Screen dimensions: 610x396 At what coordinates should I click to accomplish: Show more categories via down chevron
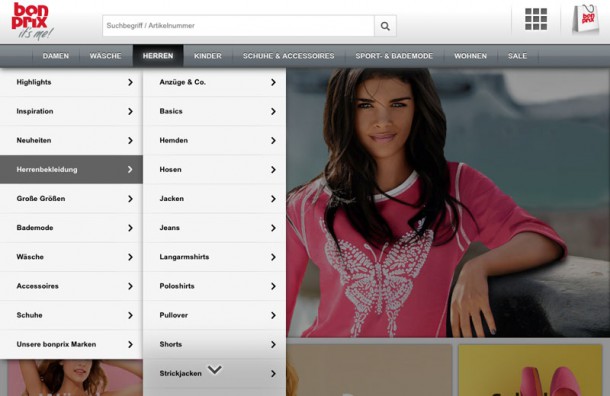coord(215,369)
